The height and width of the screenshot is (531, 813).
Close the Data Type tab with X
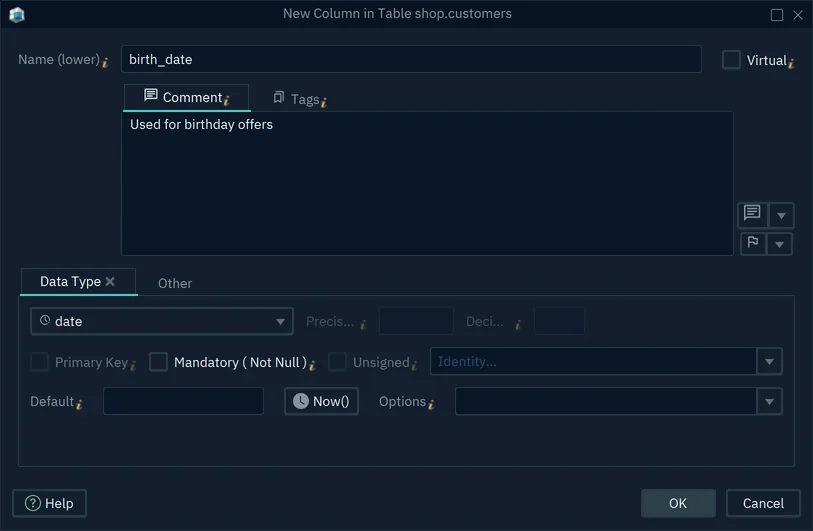coord(110,281)
